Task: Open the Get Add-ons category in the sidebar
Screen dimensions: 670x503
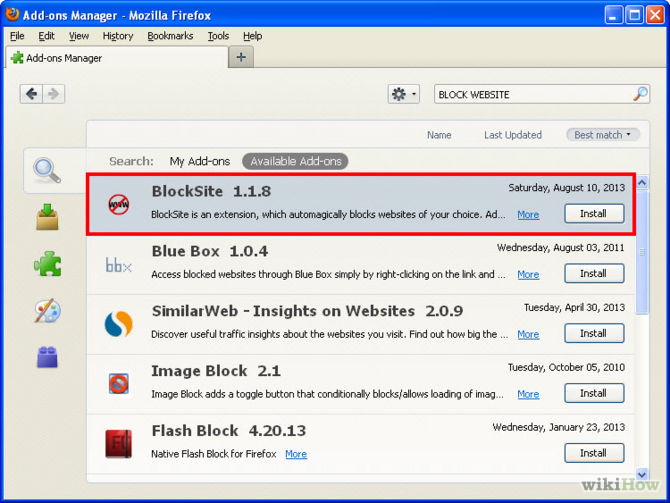Action: pos(47,217)
